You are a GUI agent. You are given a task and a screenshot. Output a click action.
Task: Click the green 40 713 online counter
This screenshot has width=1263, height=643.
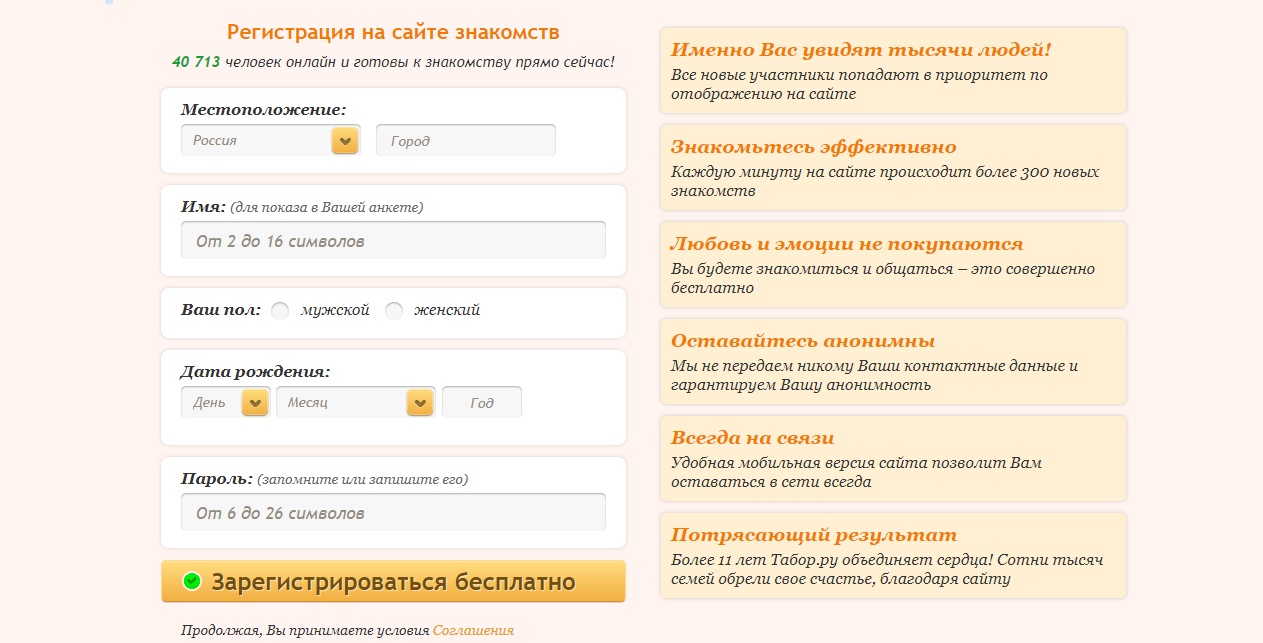(196, 62)
